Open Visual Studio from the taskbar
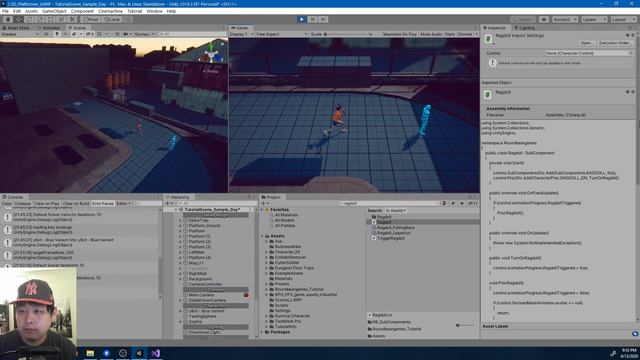The width and height of the screenshot is (640, 360). click(156, 353)
